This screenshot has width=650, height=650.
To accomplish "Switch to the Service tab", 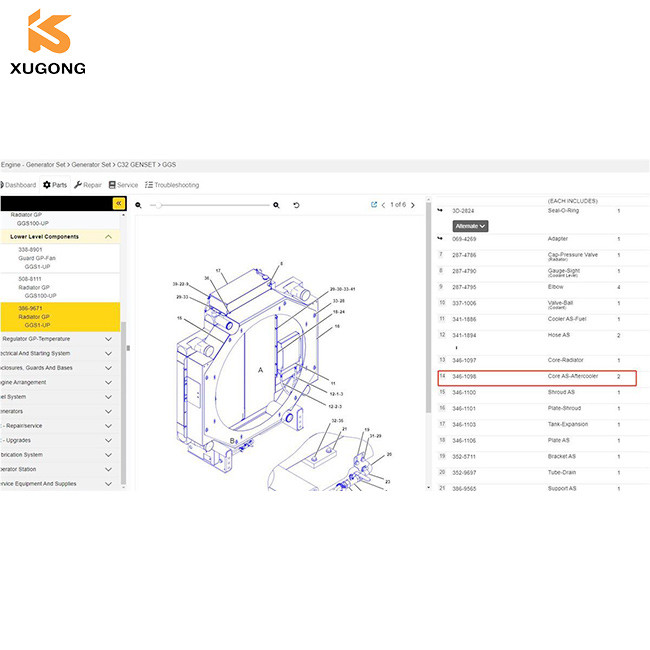I will pos(123,185).
